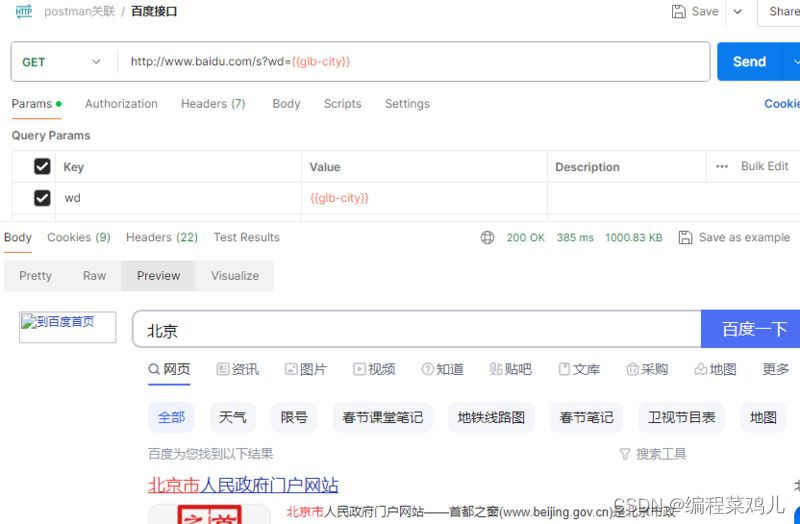Open the three-dots column options
The image size is (800, 524).
[721, 166]
